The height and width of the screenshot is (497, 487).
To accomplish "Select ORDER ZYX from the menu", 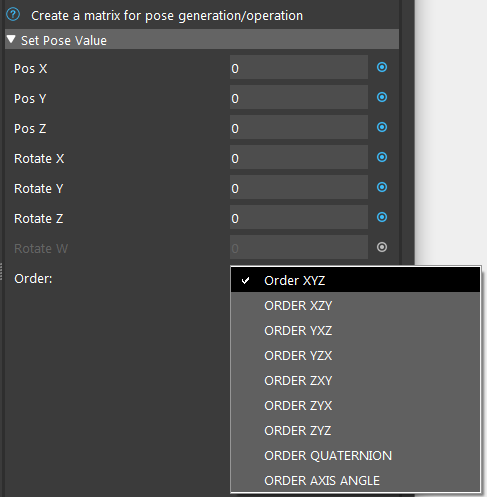I will [x=355, y=406].
